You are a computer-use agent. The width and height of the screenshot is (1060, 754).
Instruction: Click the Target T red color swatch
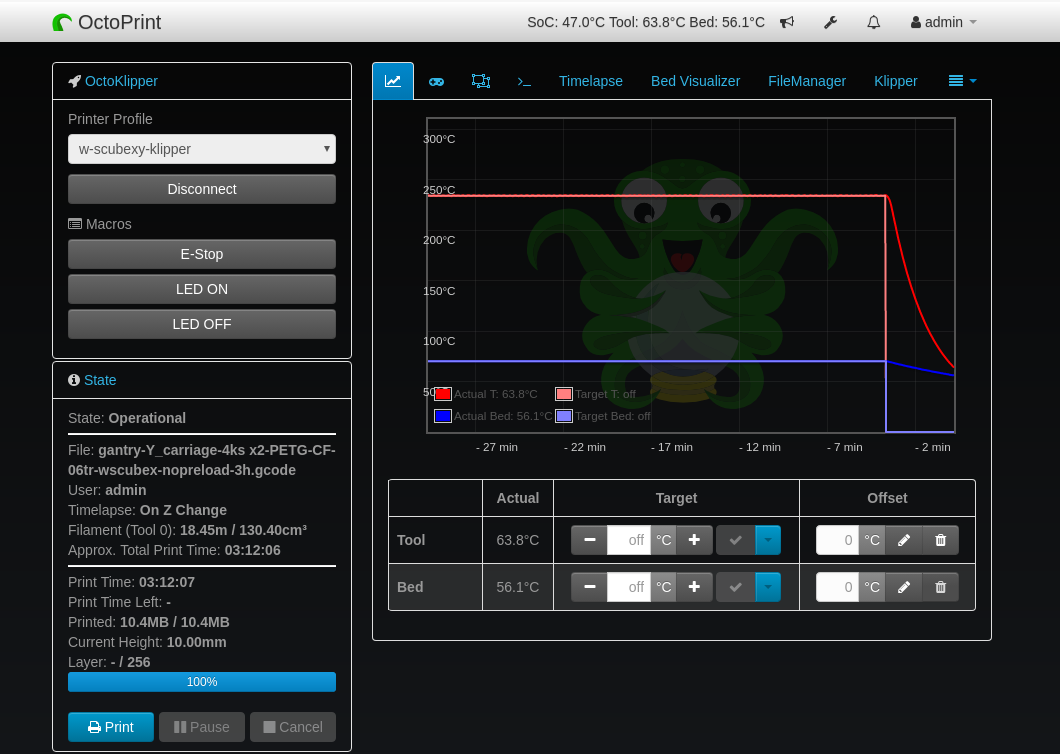click(564, 394)
